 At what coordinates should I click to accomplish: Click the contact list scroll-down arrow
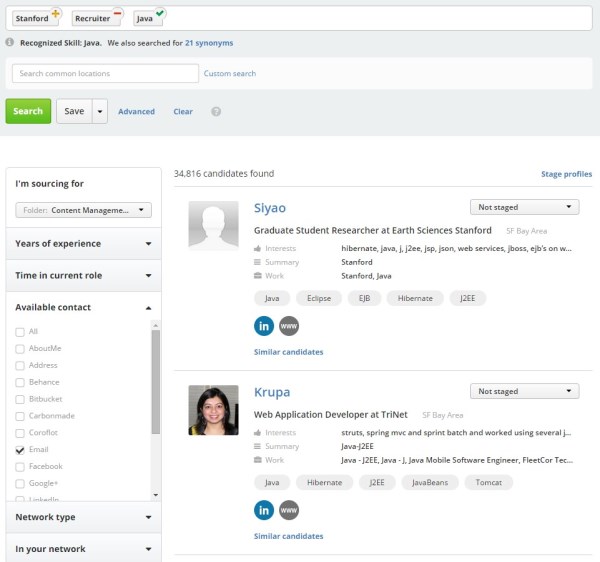pos(156,495)
